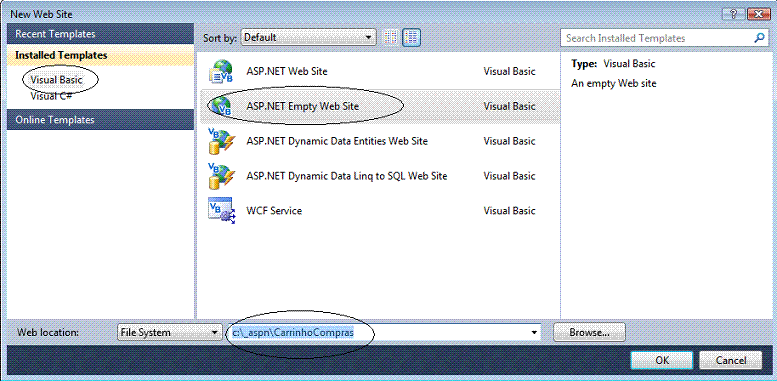This screenshot has width=777, height=381.
Task: Switch to small icons view
Action: coord(391,38)
